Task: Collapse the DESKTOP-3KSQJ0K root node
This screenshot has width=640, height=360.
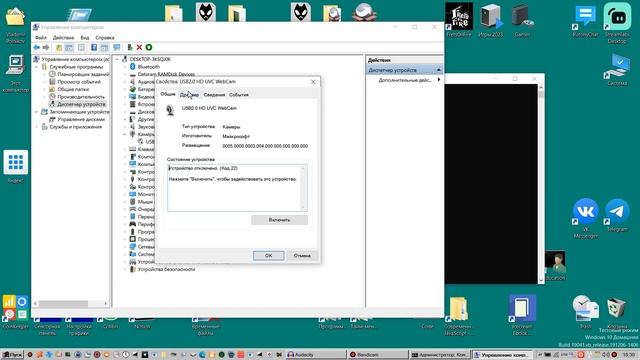Action: click(117, 59)
